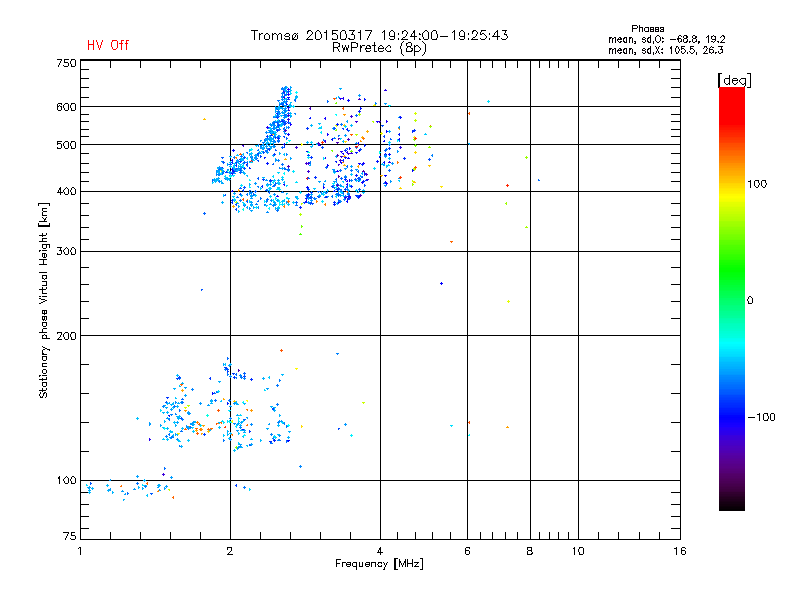Click the -100 label on the colorbar

[x=761, y=417]
